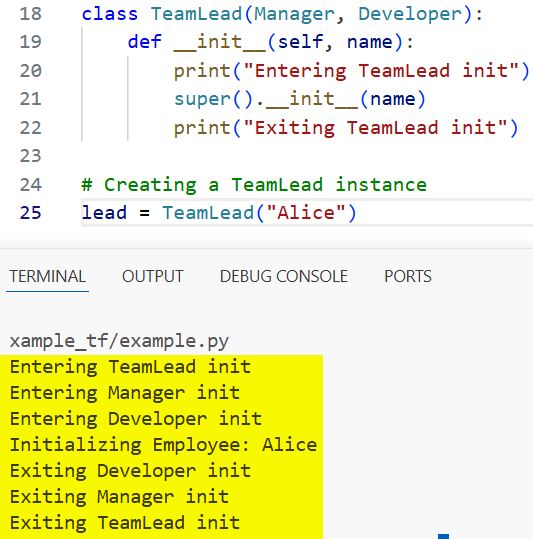Viewport: 533px width, 539px height.
Task: Click line number 24 in the gutter
Action: click(x=31, y=185)
